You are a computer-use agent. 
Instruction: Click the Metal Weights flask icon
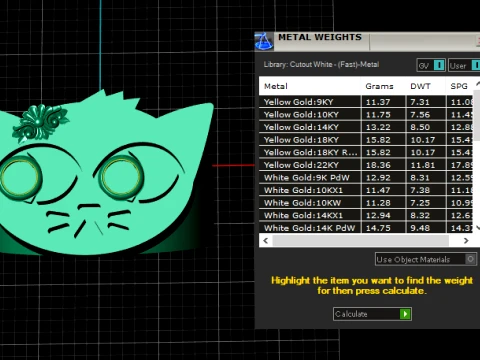point(264,41)
